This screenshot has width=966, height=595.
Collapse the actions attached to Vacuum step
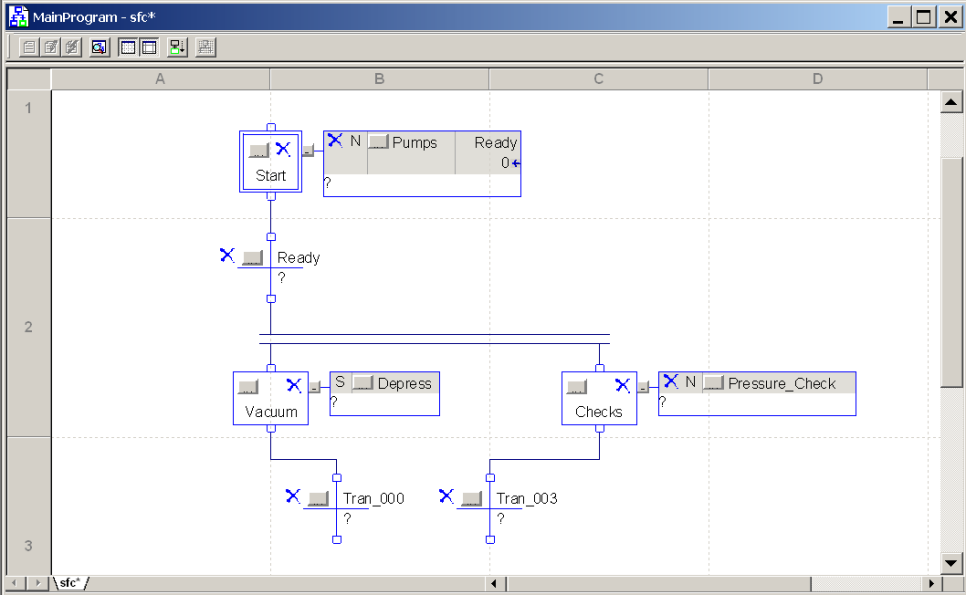[x=315, y=387]
